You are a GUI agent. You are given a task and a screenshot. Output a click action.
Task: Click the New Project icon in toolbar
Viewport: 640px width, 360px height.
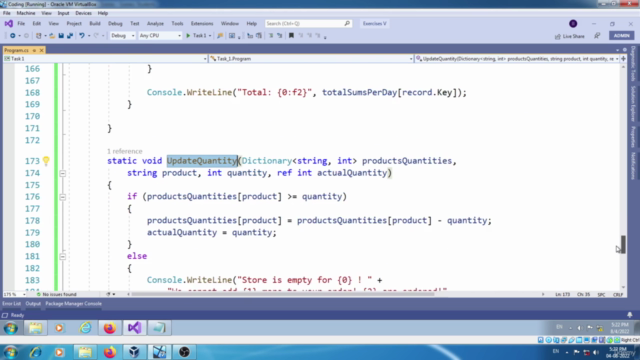pos(38,36)
